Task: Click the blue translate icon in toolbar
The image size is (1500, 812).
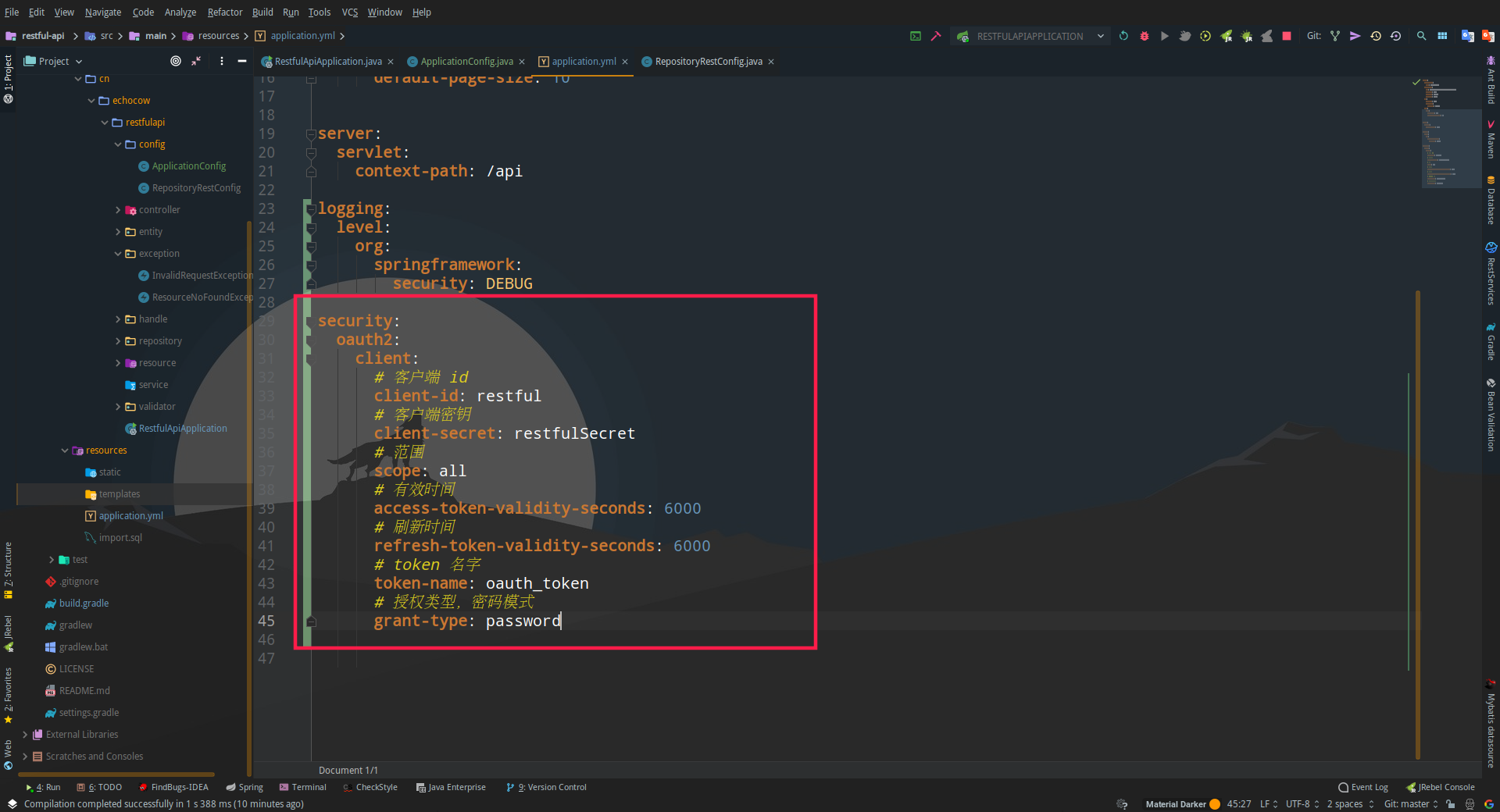Action: coord(1468,36)
